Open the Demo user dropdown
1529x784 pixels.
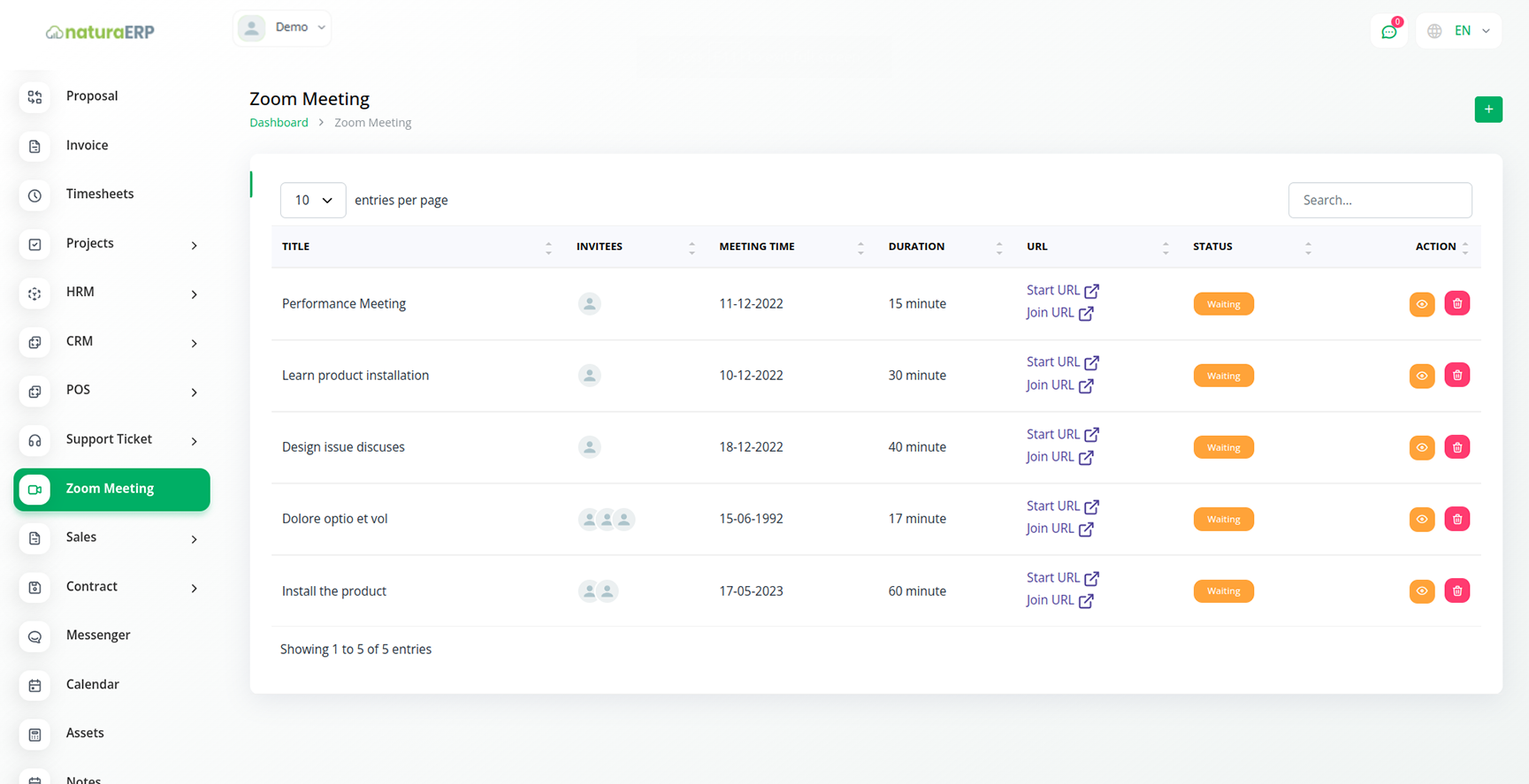click(282, 28)
